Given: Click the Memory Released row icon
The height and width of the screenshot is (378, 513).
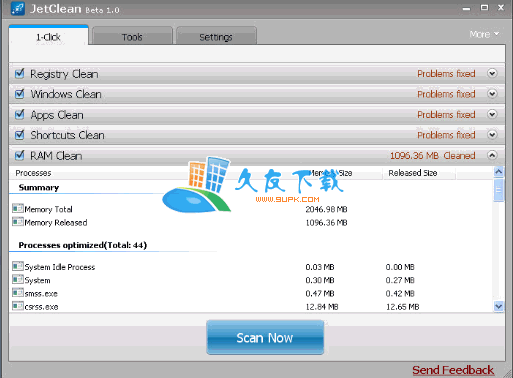Looking at the screenshot, I should click(x=18, y=222).
